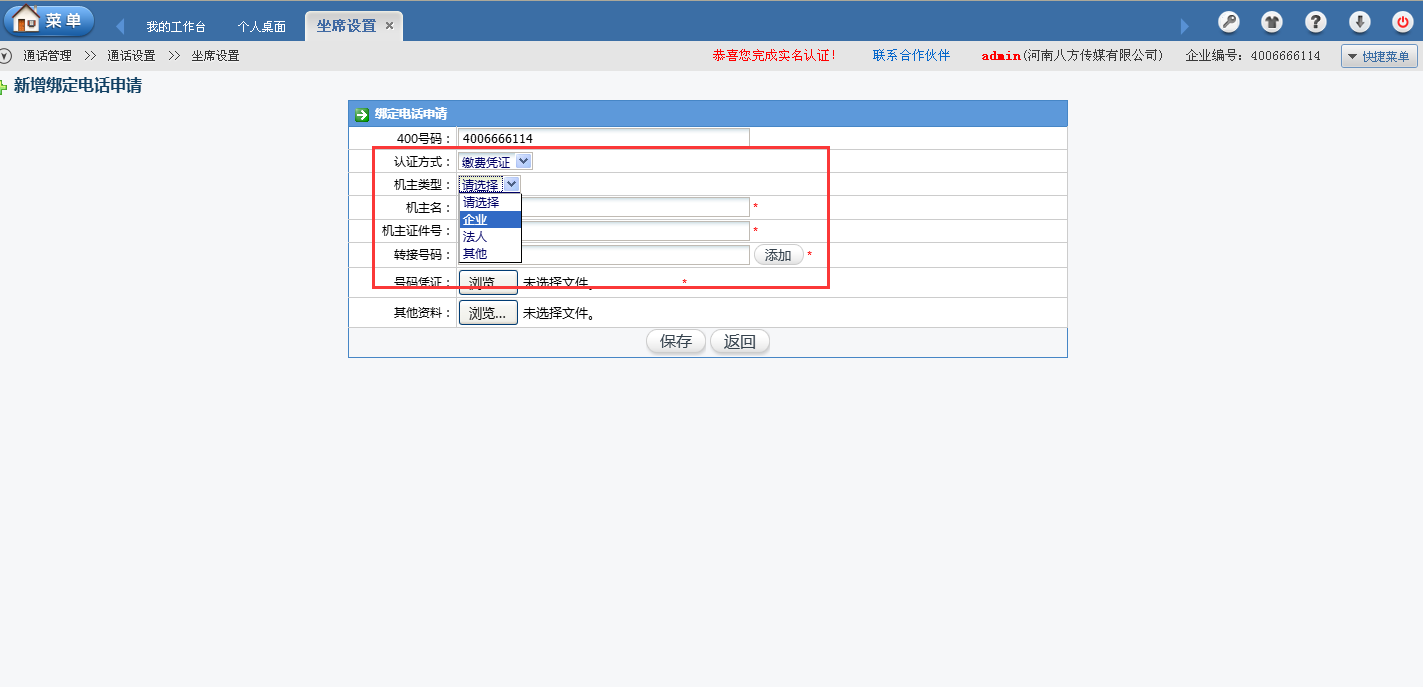Switch to the 我的工作台 tab
Image resolution: width=1423 pixels, height=687 pixels.
coord(176,27)
